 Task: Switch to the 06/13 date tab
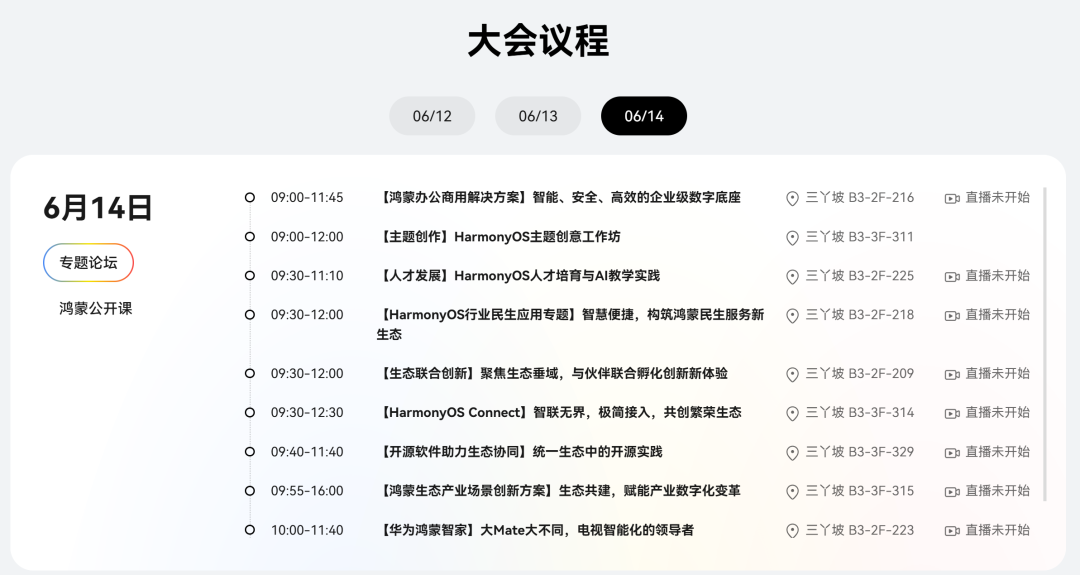click(x=538, y=116)
